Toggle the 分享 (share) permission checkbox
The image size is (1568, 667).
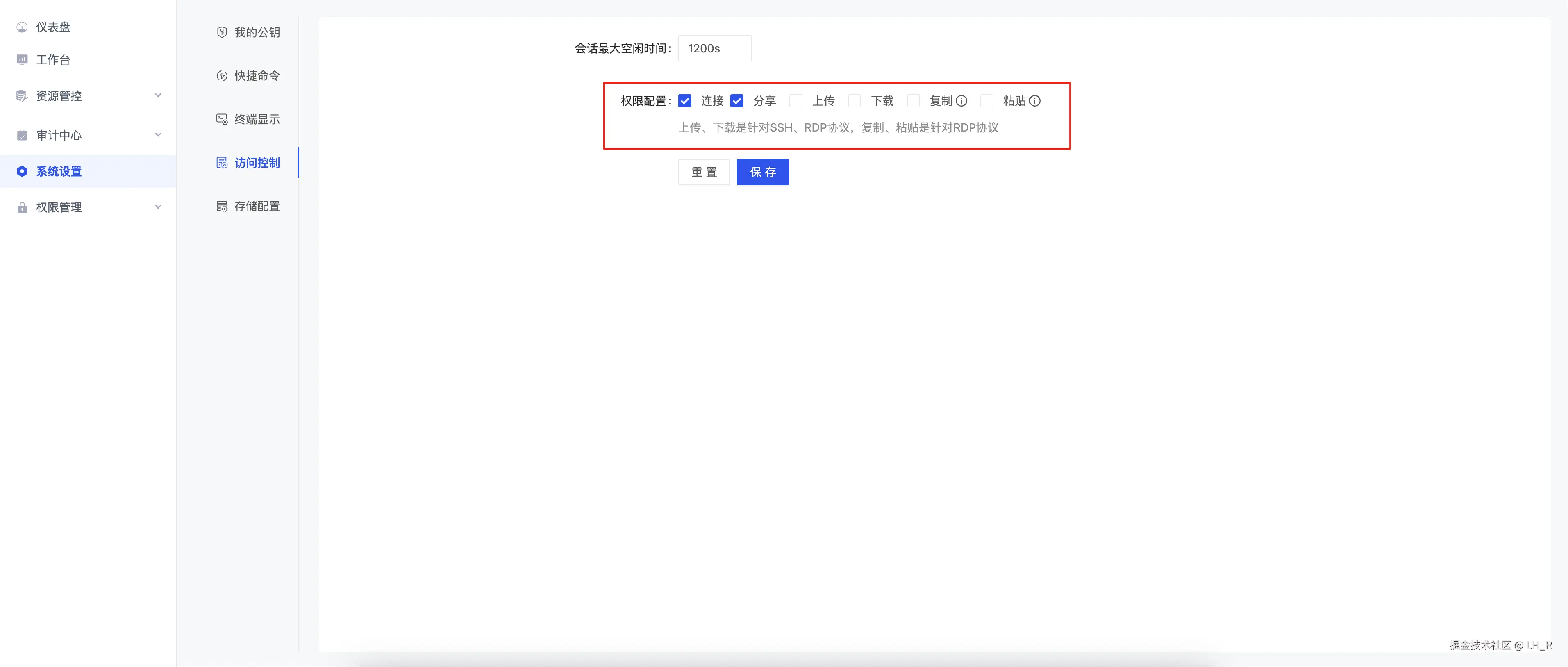point(736,101)
